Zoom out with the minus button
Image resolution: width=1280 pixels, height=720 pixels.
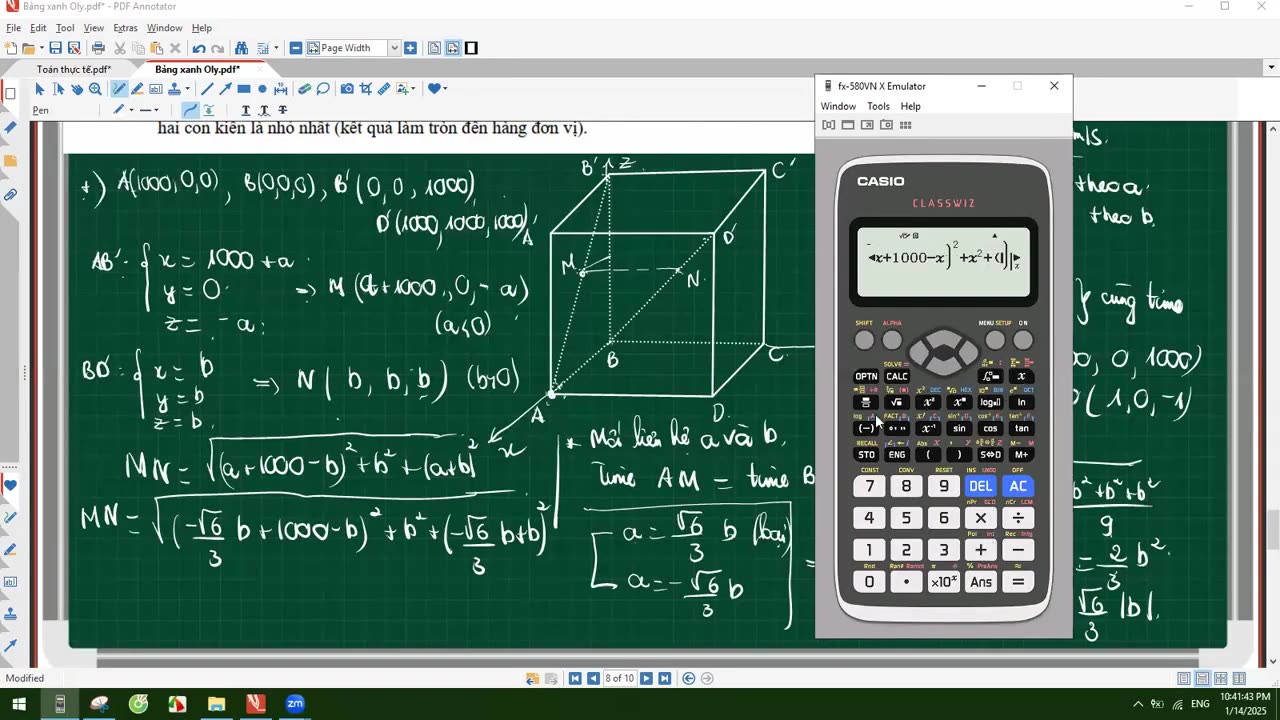point(296,48)
